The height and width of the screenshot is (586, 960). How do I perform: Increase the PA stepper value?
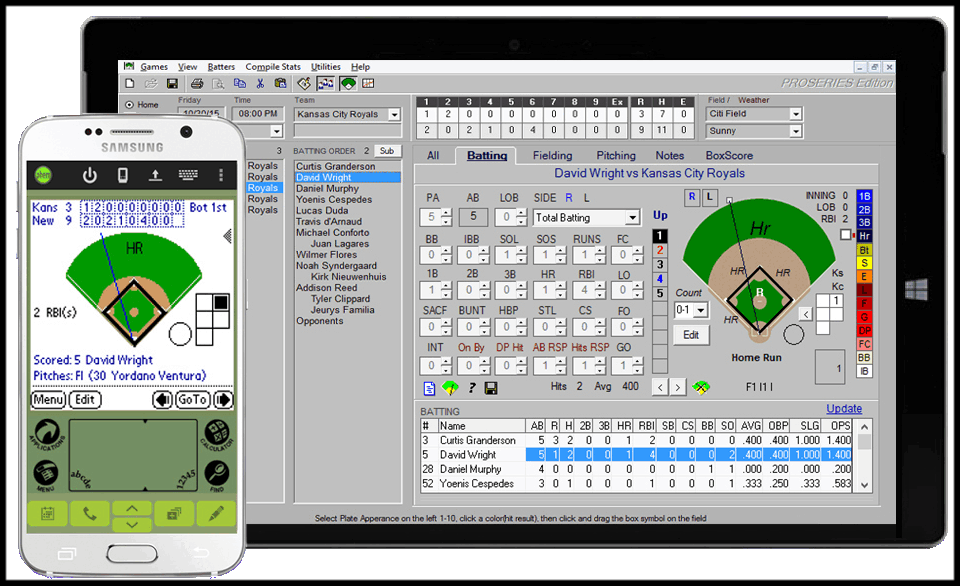(446, 213)
